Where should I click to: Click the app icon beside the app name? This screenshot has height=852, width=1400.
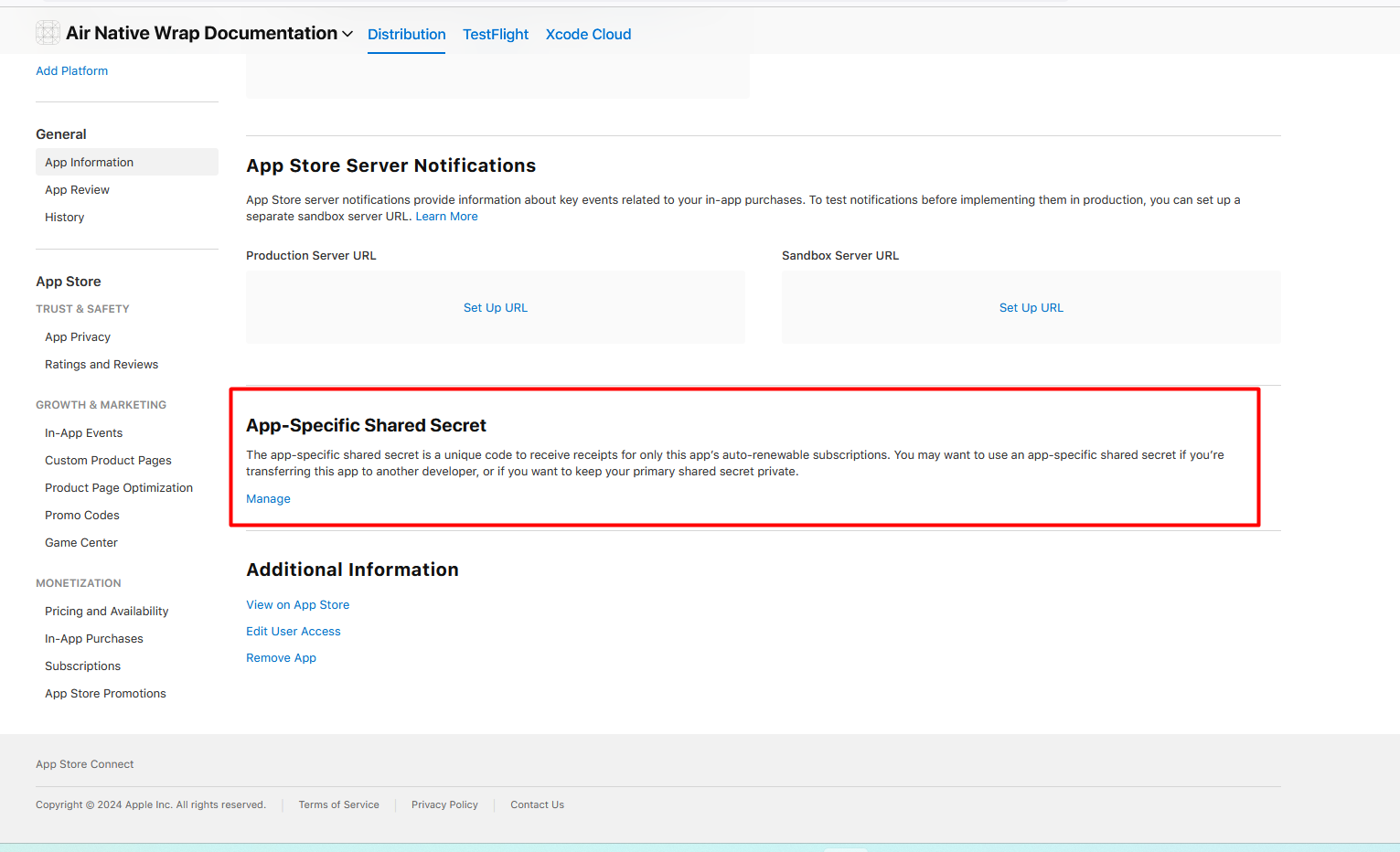(x=48, y=33)
